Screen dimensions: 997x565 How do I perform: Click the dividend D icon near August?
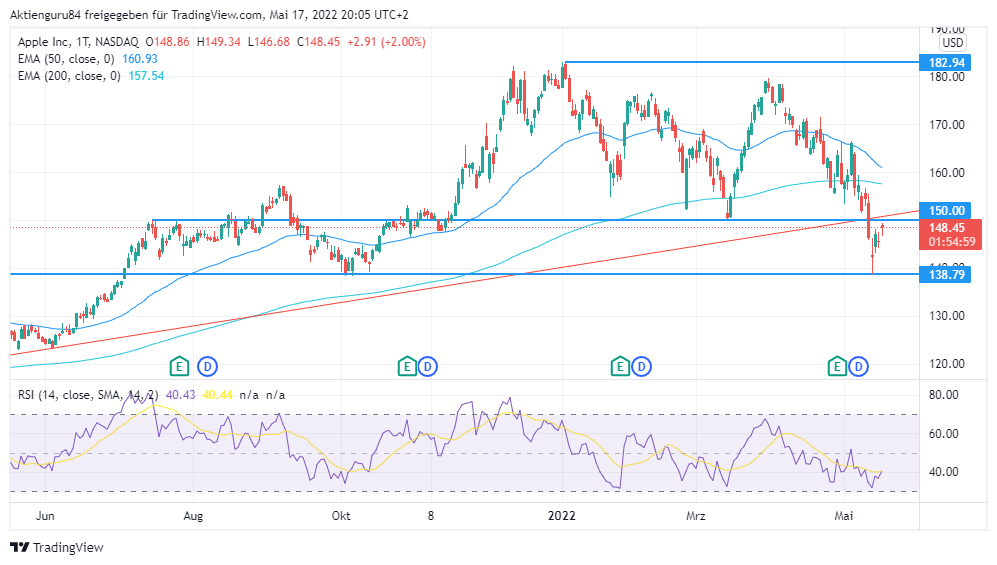pyautogui.click(x=207, y=366)
